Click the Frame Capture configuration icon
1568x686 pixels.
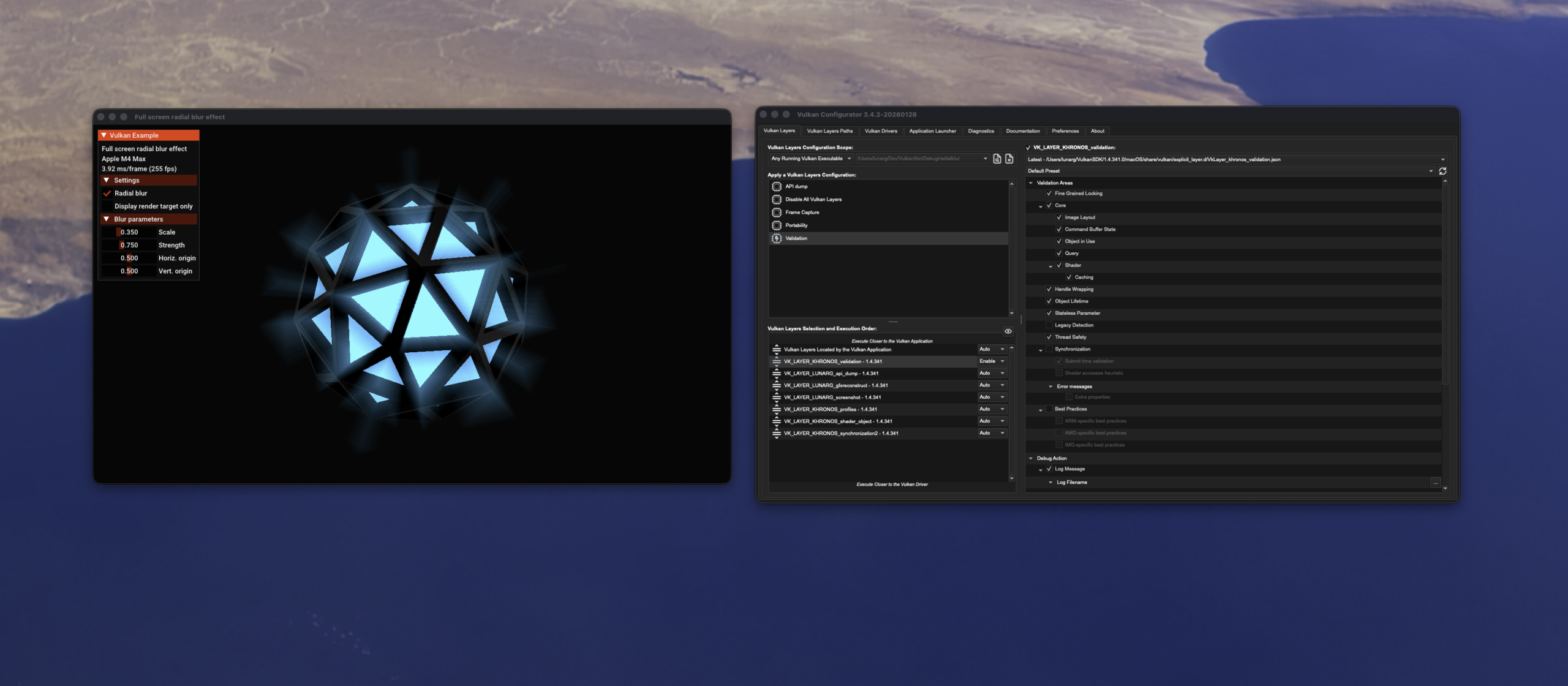775,212
